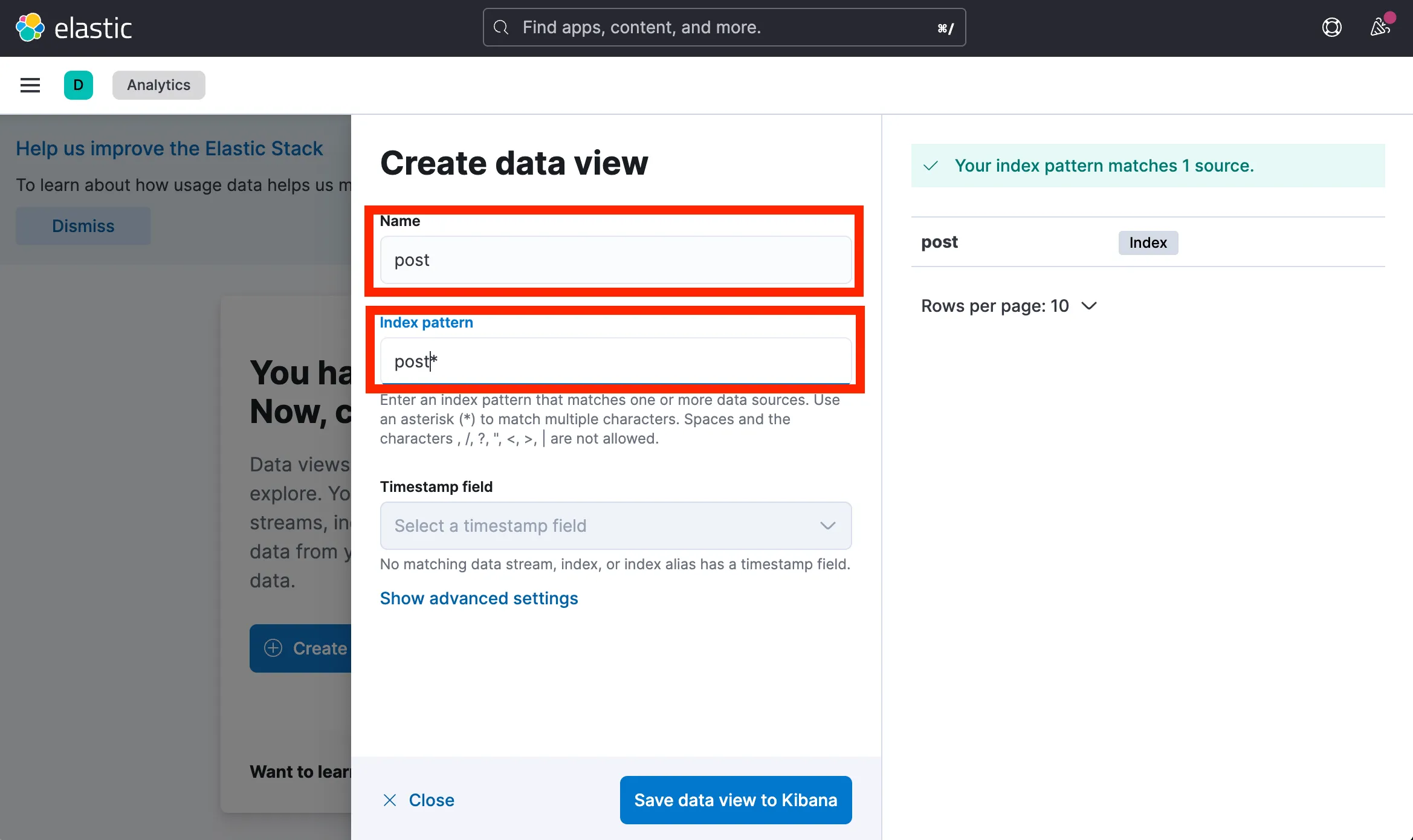
Task: Click the keyboard shortcut hint in search
Action: tap(945, 28)
